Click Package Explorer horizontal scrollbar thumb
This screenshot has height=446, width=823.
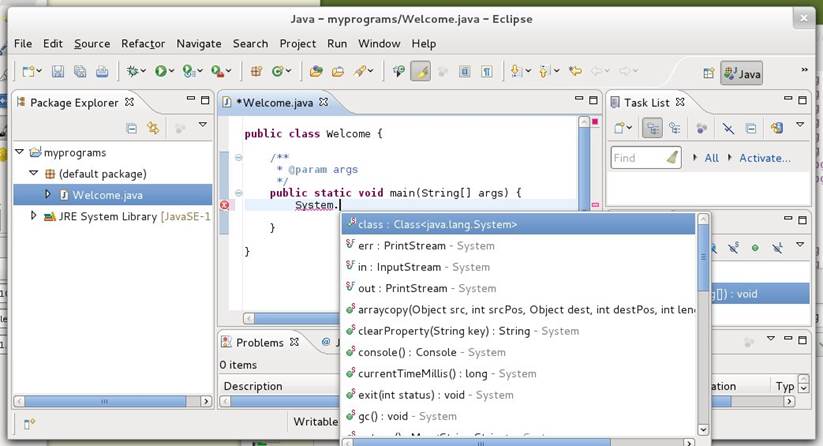105,401
